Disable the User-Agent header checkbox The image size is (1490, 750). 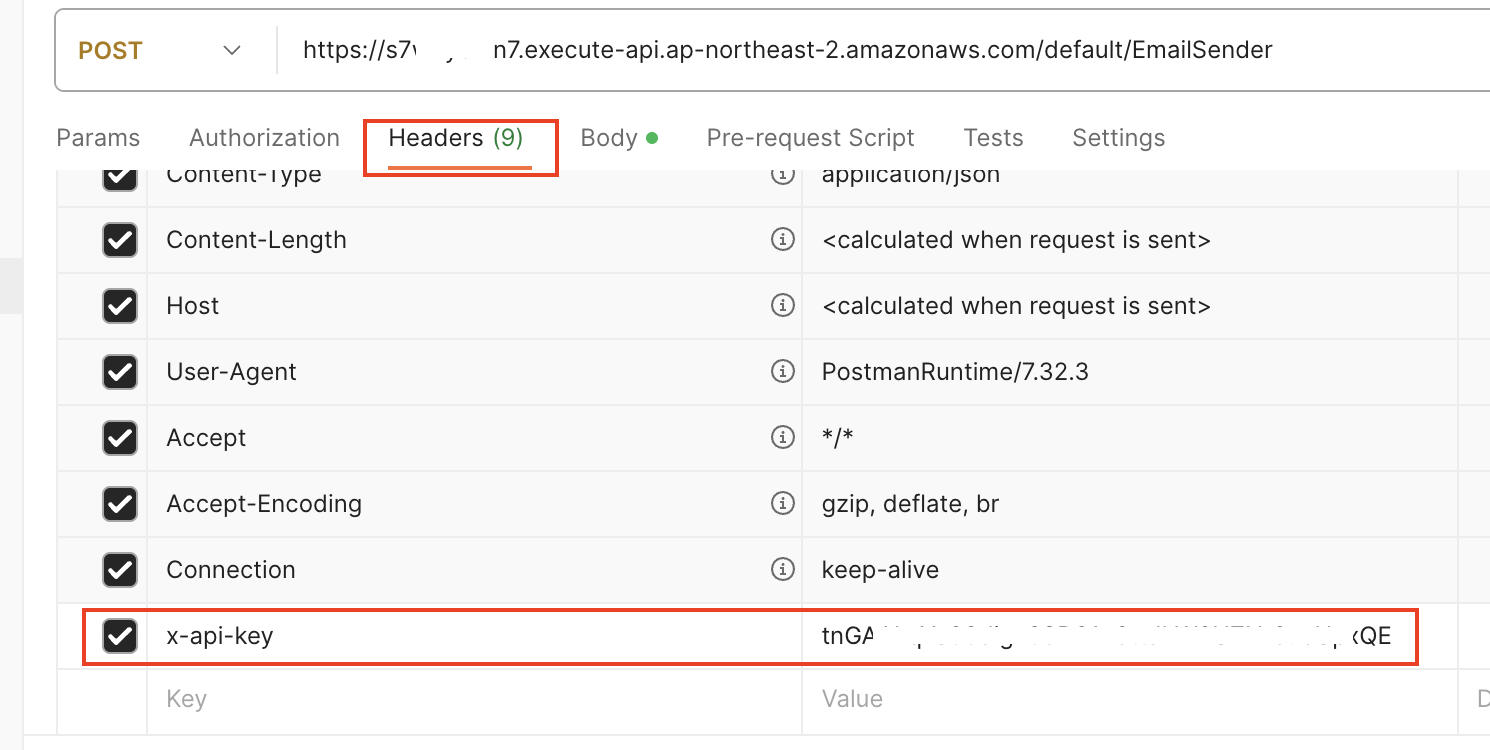pyautogui.click(x=120, y=372)
